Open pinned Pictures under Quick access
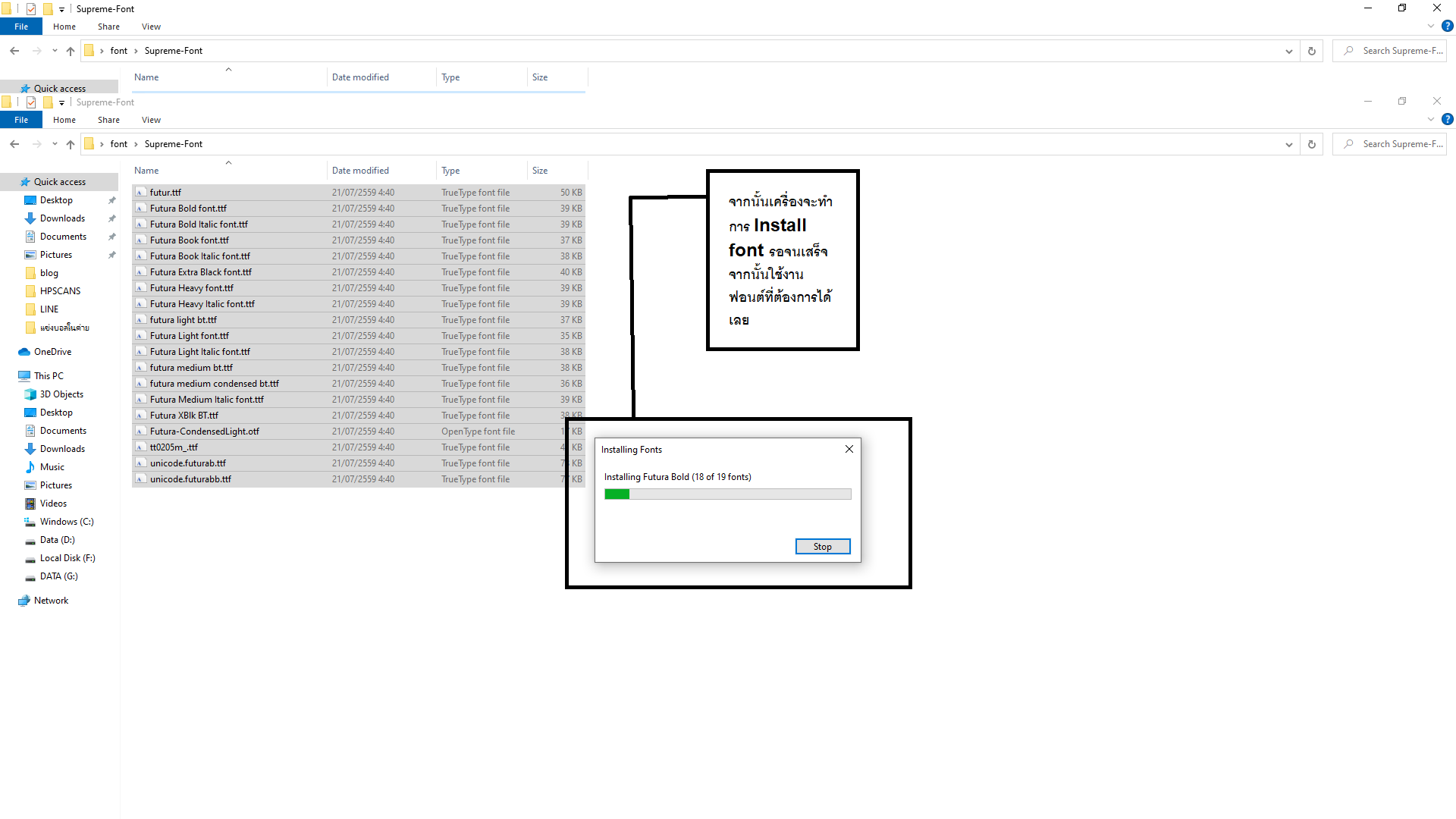This screenshot has width=1456, height=819. [x=56, y=255]
